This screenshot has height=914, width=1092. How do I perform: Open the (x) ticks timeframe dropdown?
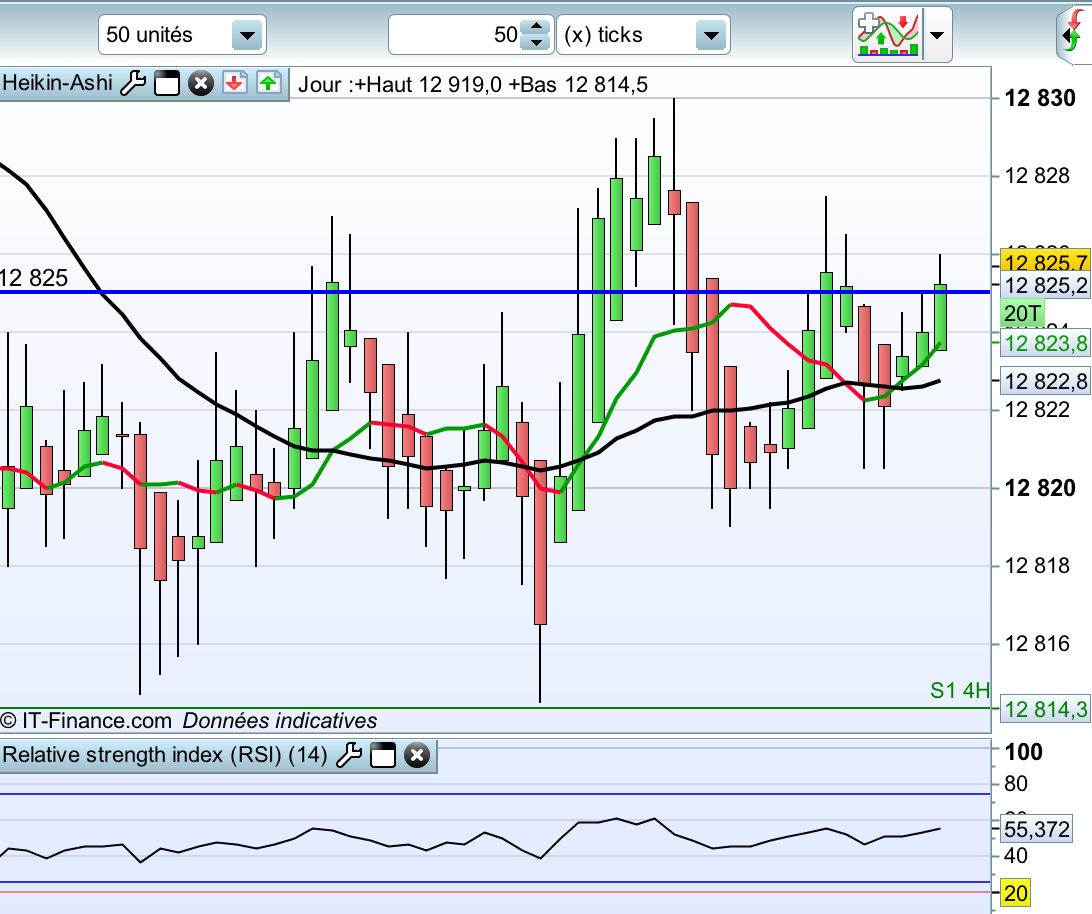click(x=644, y=35)
